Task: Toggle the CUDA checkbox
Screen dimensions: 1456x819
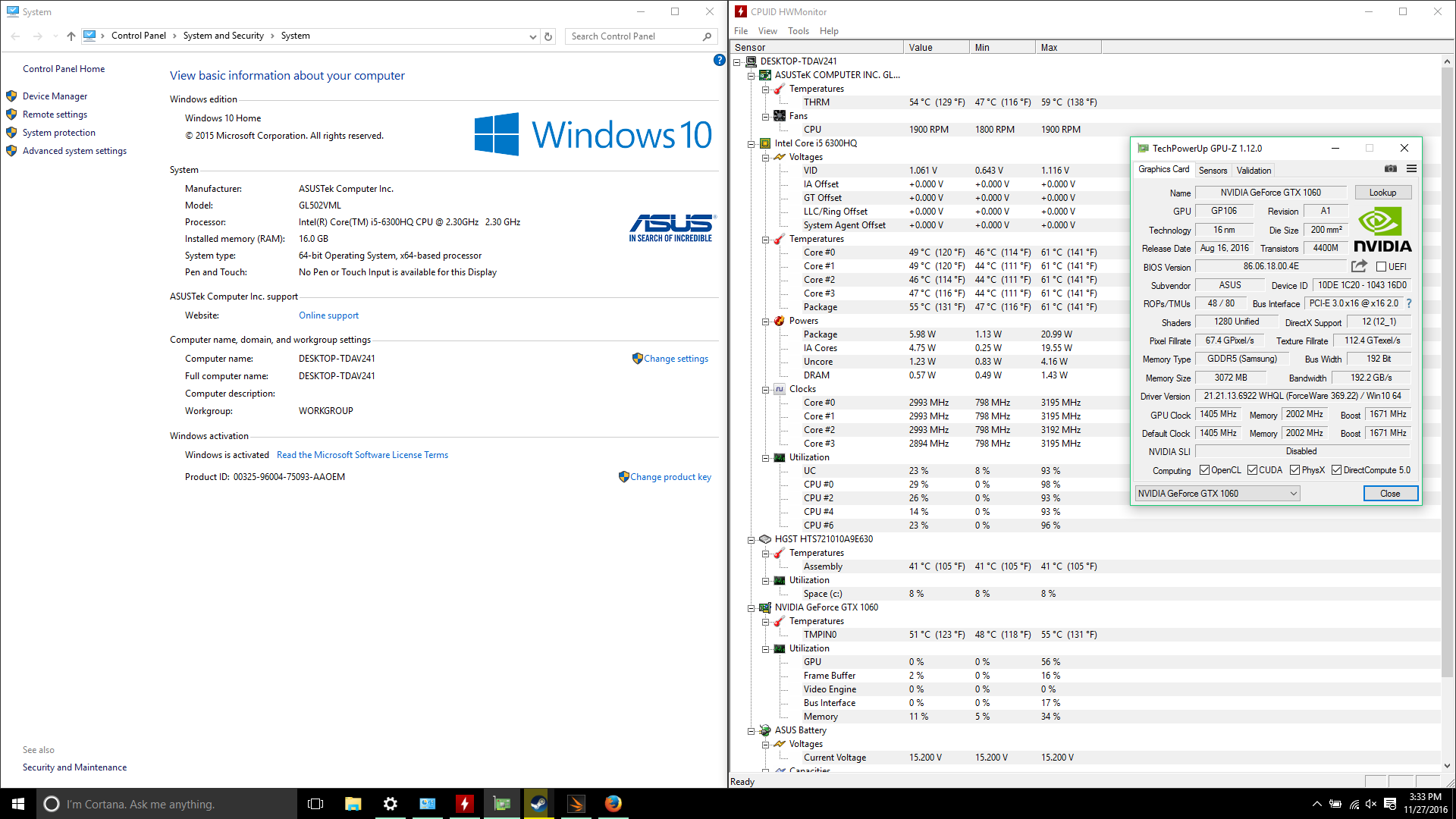Action: click(1252, 470)
